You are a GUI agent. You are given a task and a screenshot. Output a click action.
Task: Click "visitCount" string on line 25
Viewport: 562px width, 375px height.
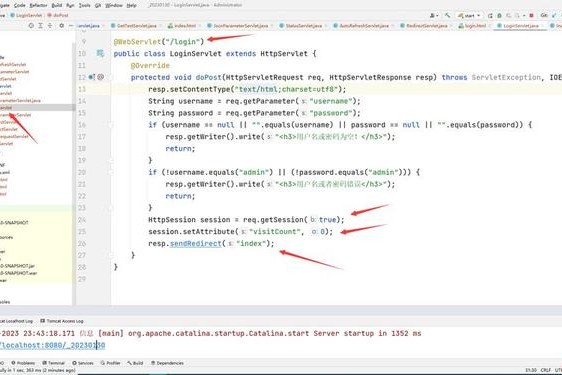pyautogui.click(x=274, y=232)
